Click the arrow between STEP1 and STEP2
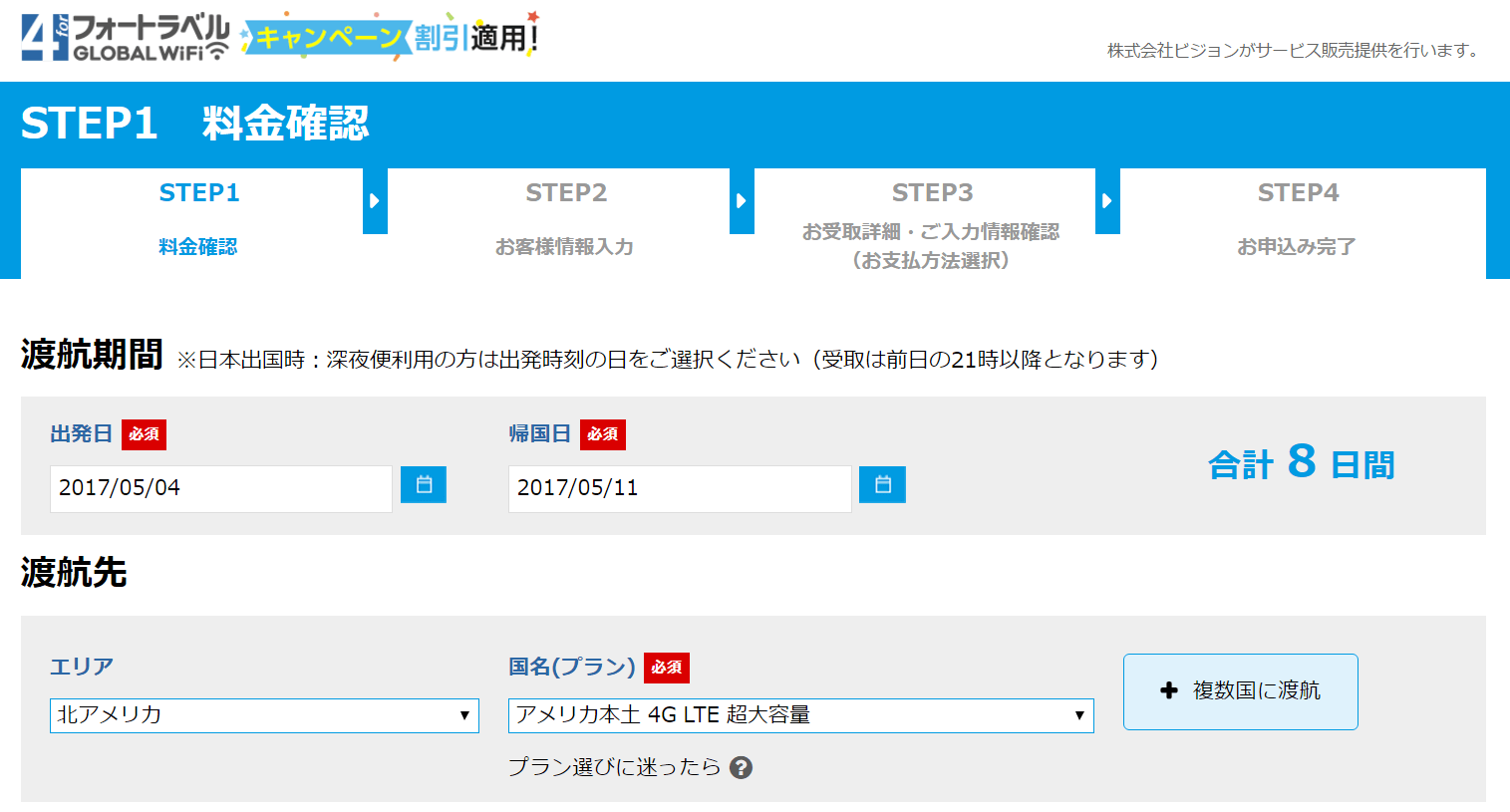Image resolution: width=1510 pixels, height=812 pixels. point(375,201)
